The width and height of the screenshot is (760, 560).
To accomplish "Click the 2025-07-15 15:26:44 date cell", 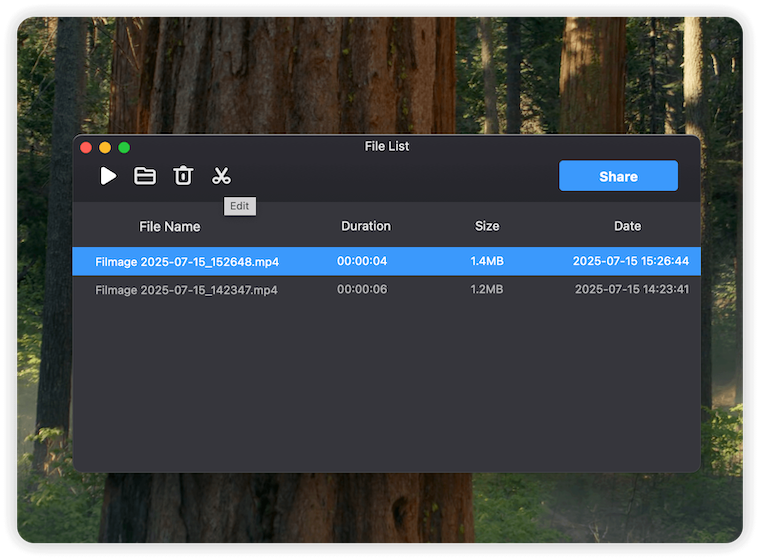I will click(x=630, y=262).
